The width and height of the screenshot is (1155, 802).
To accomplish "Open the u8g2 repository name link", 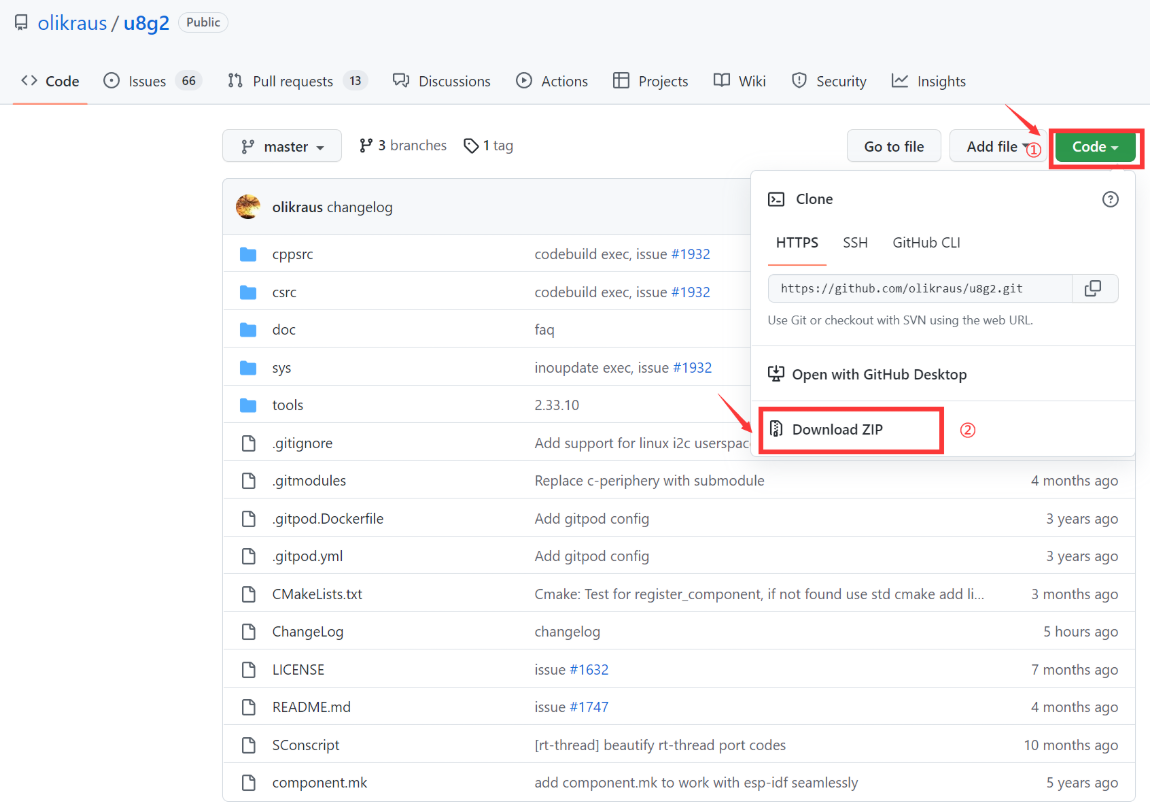I will pyautogui.click(x=146, y=23).
